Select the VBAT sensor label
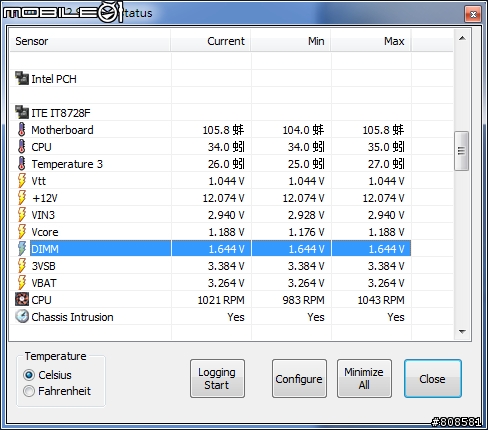The height and width of the screenshot is (430, 488). pyautogui.click(x=44, y=283)
